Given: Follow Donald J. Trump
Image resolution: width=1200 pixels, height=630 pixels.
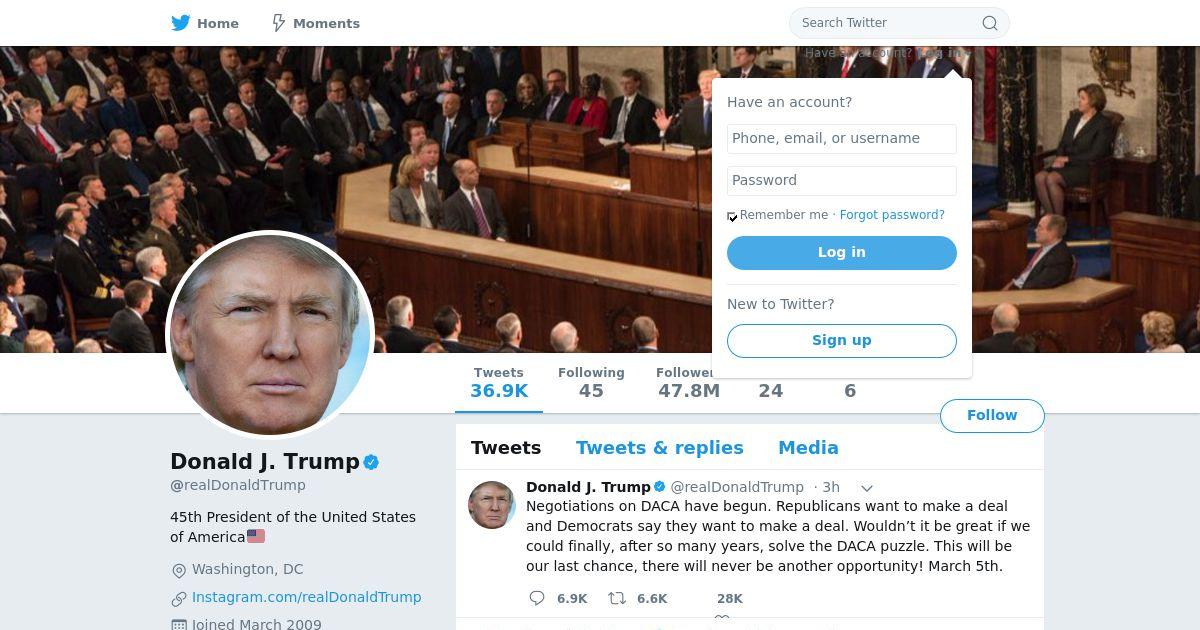Looking at the screenshot, I should pyautogui.click(x=992, y=415).
